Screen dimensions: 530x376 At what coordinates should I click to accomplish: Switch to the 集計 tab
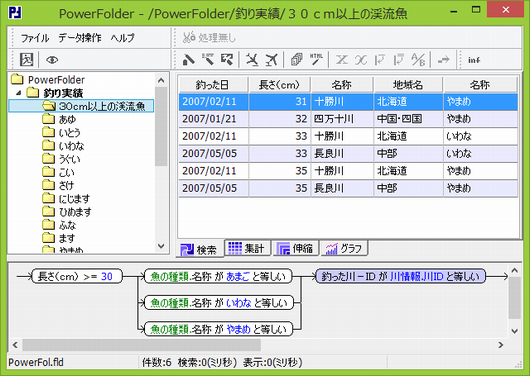pos(248,249)
